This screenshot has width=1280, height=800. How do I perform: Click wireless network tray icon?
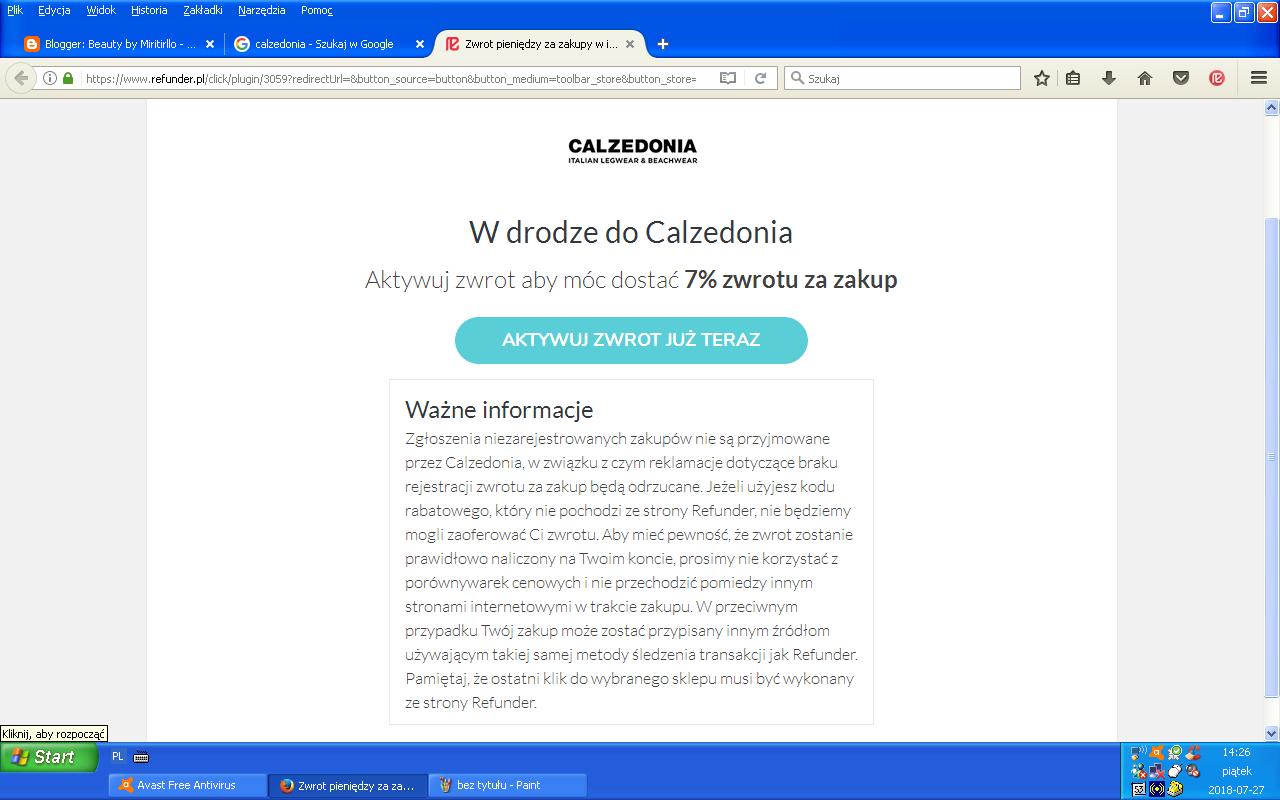(1139, 752)
